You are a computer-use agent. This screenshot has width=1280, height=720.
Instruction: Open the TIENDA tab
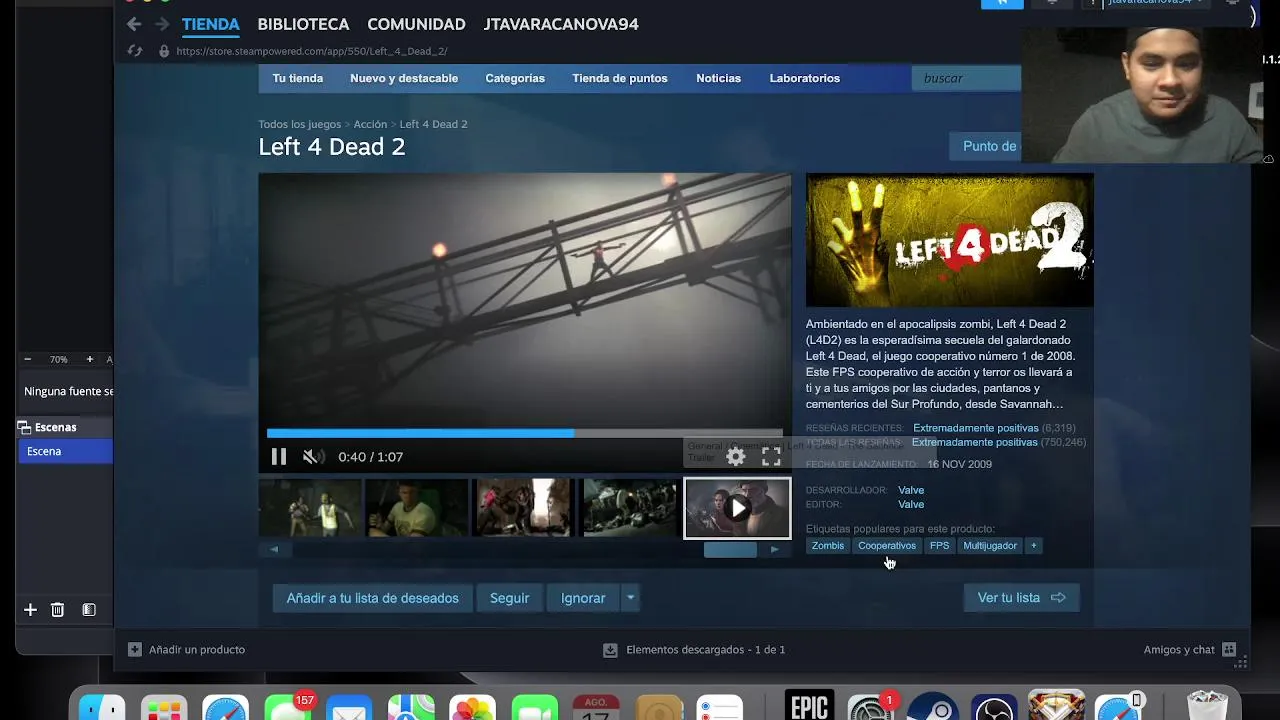click(x=210, y=24)
